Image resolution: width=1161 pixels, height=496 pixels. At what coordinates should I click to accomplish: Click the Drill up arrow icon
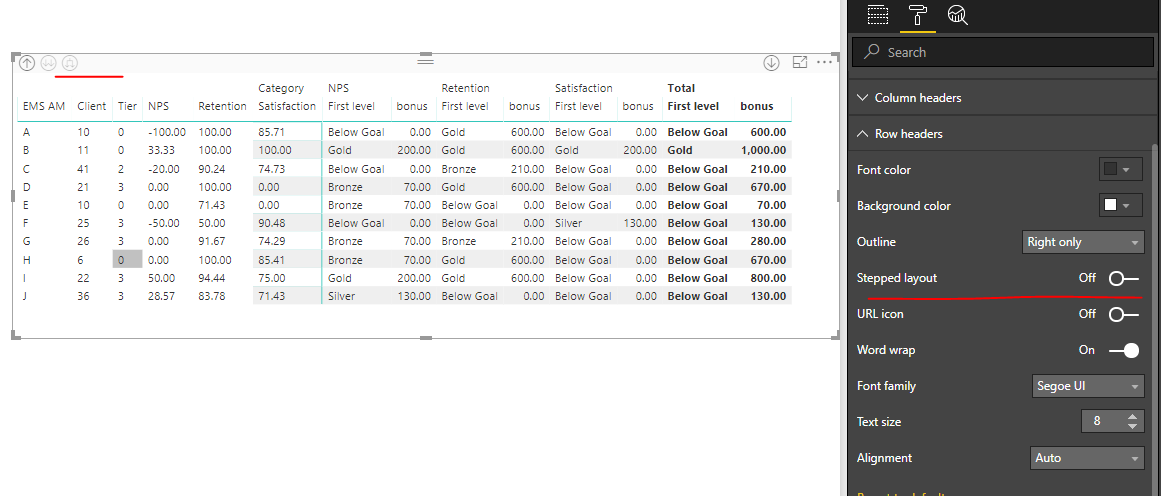tap(27, 63)
